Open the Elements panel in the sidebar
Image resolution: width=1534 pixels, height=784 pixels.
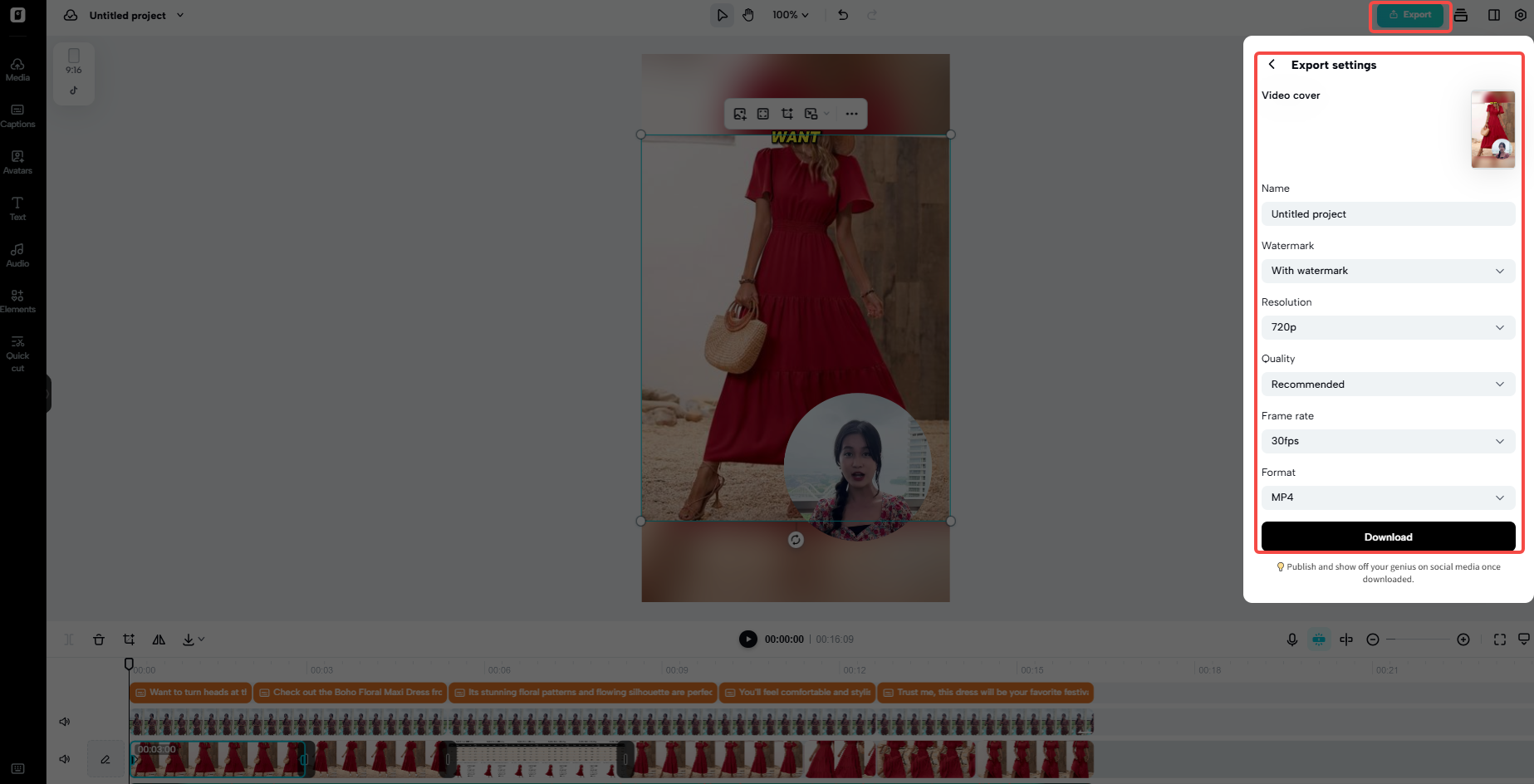point(17,302)
